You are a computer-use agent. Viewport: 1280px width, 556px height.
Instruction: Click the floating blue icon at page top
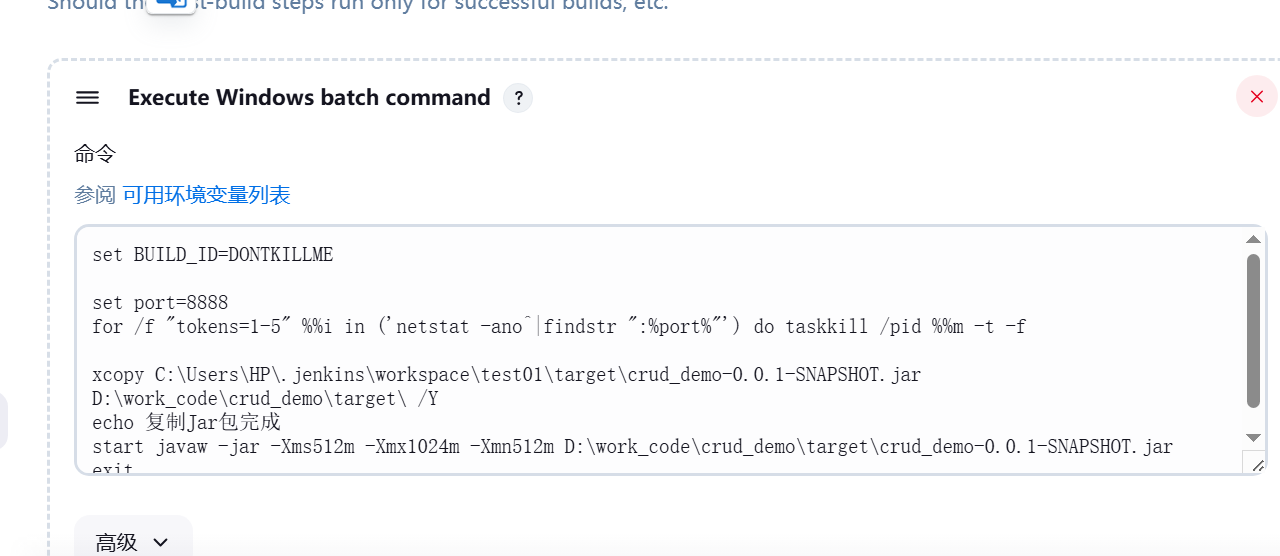click(x=171, y=5)
